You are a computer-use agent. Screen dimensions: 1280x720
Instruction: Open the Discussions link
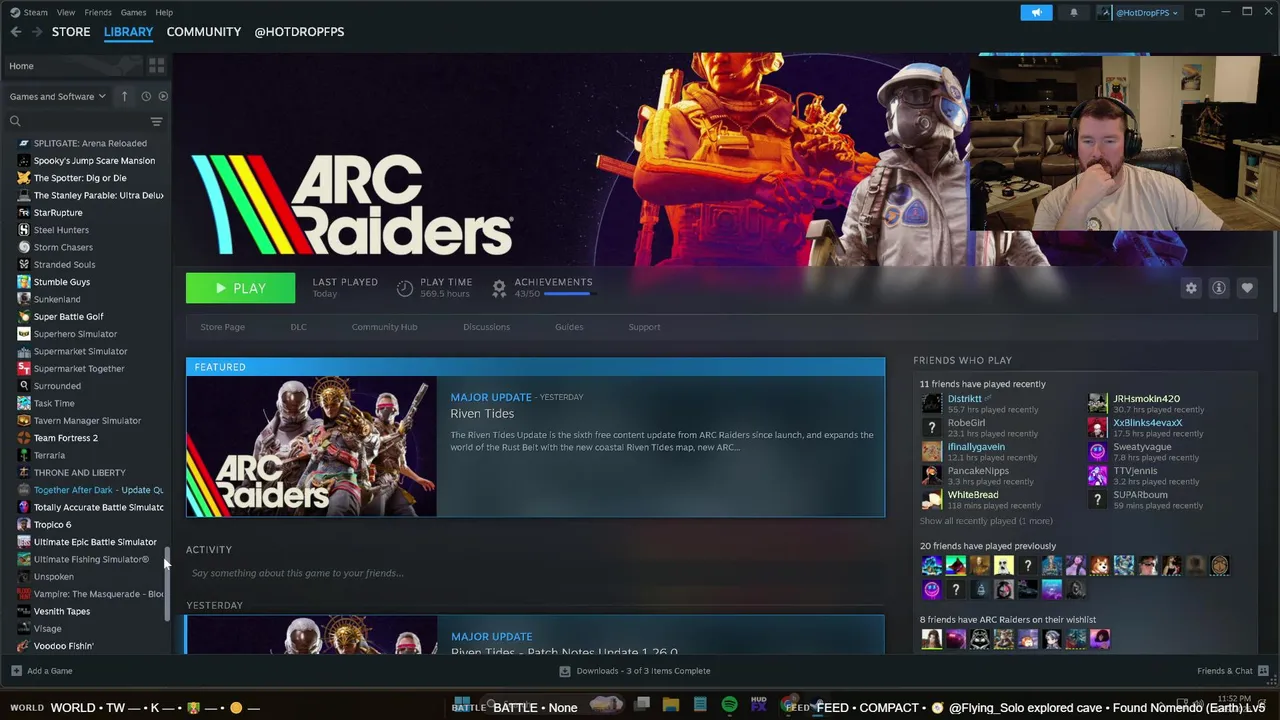[x=486, y=327]
